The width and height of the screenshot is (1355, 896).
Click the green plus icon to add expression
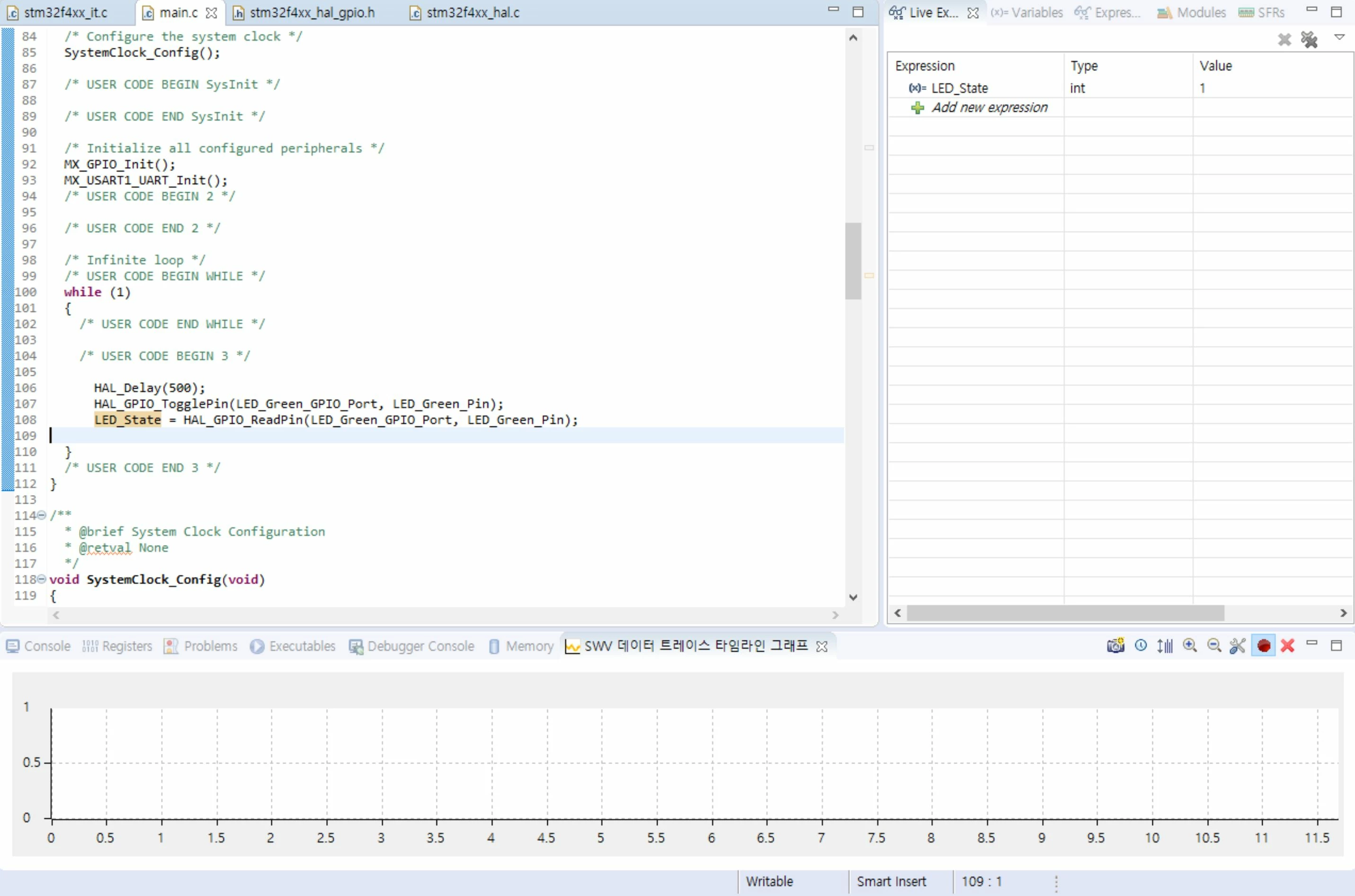pos(917,107)
